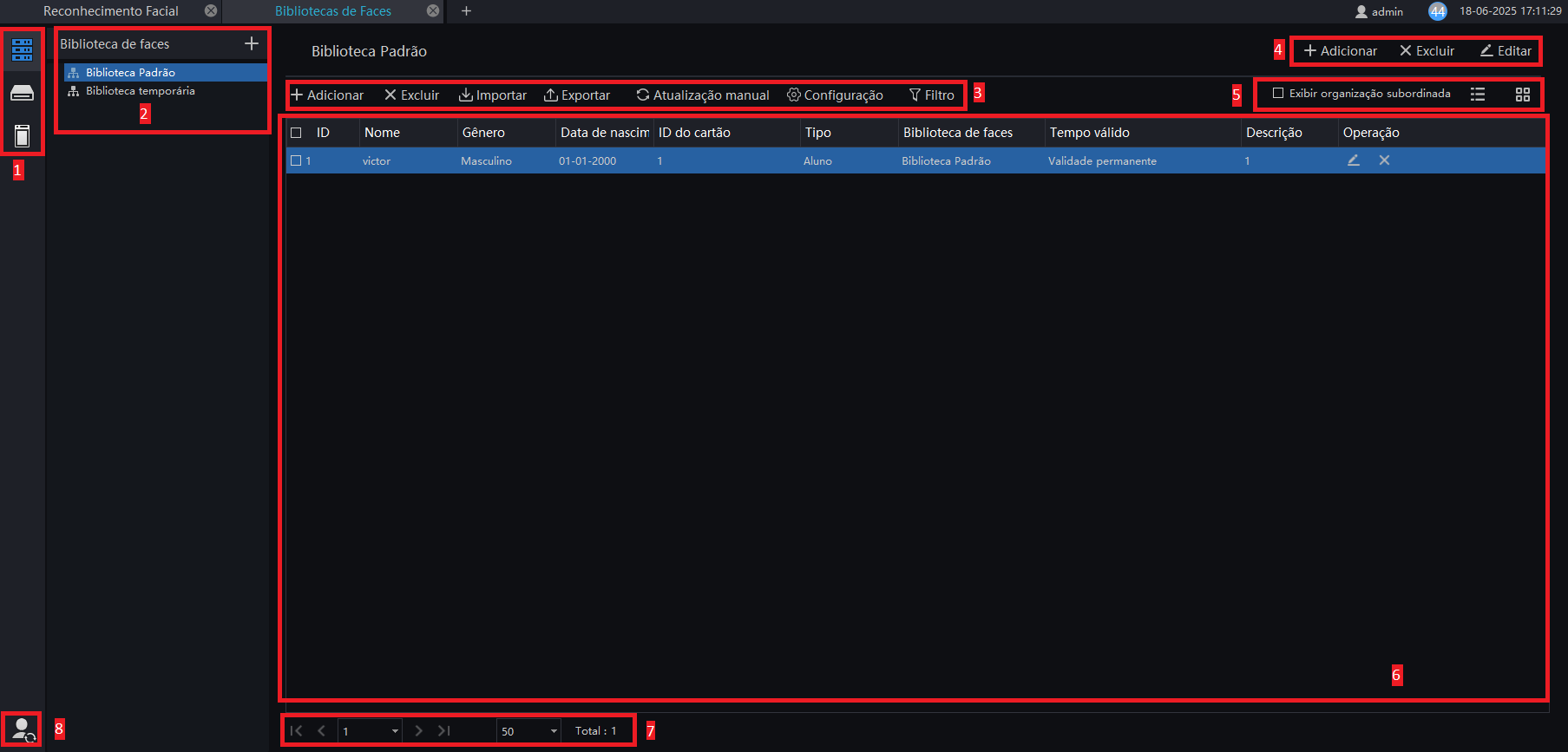This screenshot has width=1568, height=752.
Task: Open the face library list sidebar icon
Action: click(22, 50)
